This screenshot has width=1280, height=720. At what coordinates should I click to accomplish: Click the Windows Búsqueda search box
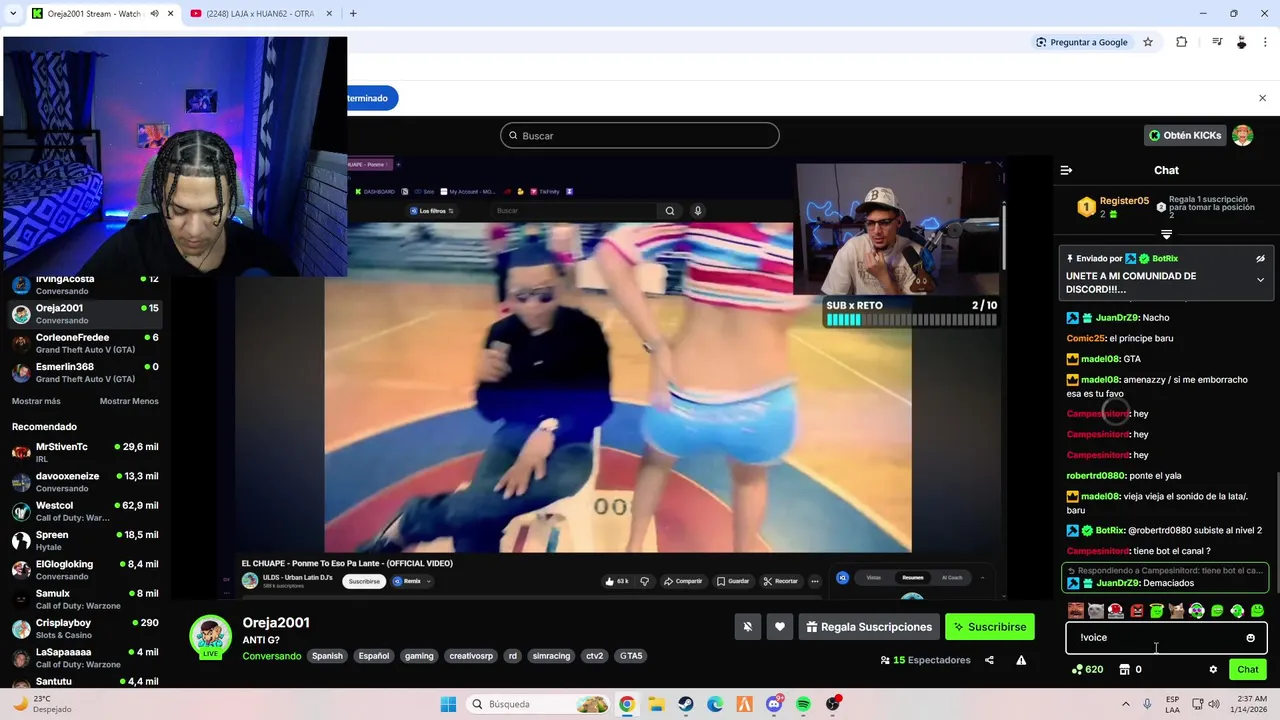tap(540, 704)
